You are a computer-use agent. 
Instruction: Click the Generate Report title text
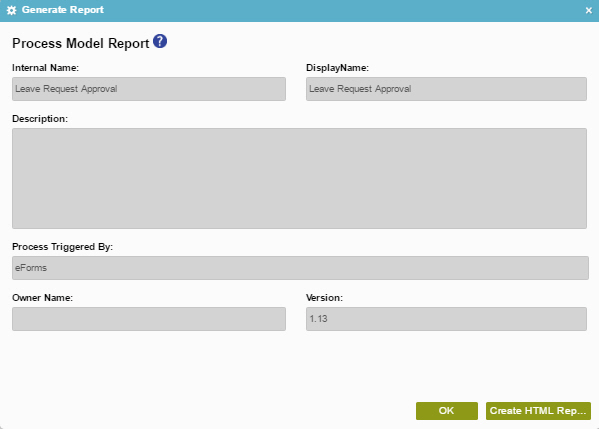(63, 10)
